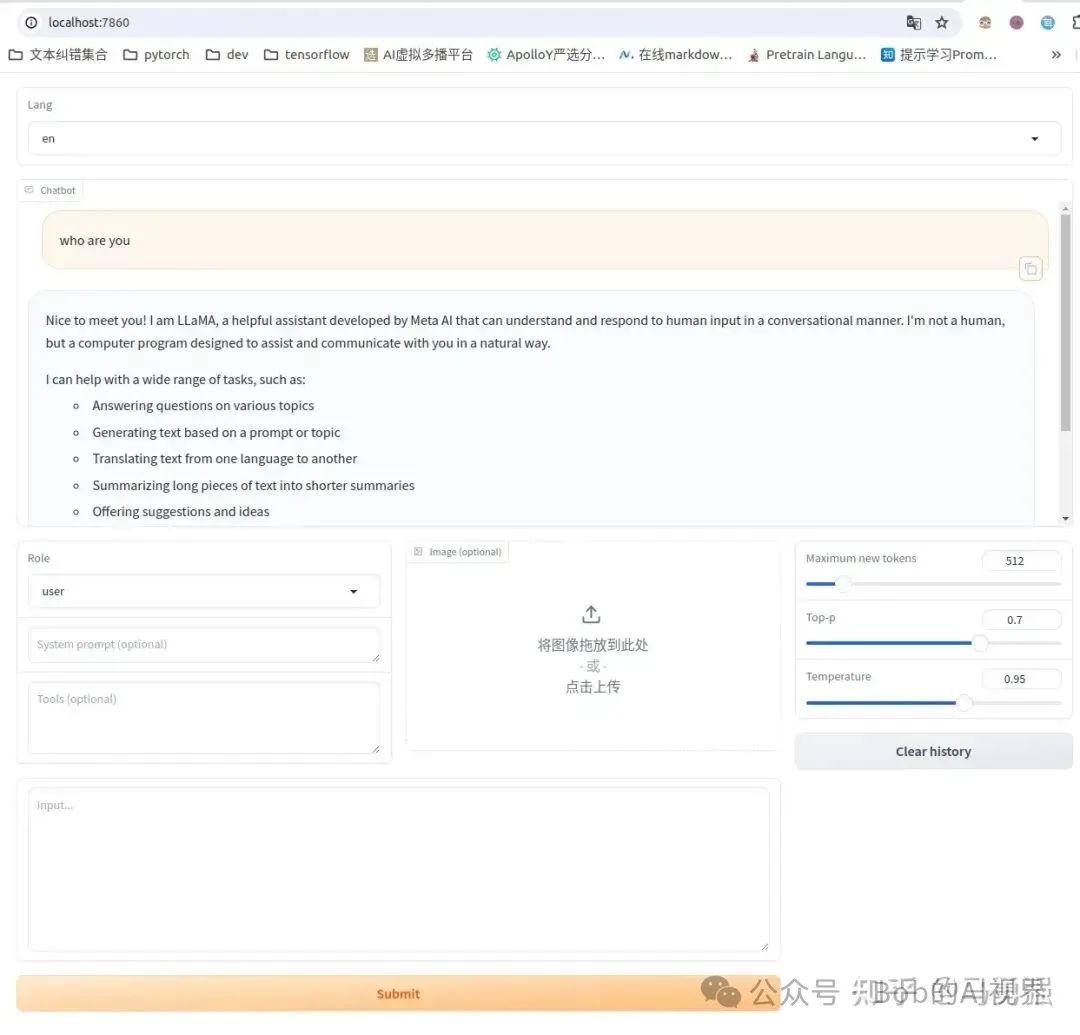1080x1035 pixels.
Task: Click 'Generating text based on a prompt or topic'
Action: 216,432
